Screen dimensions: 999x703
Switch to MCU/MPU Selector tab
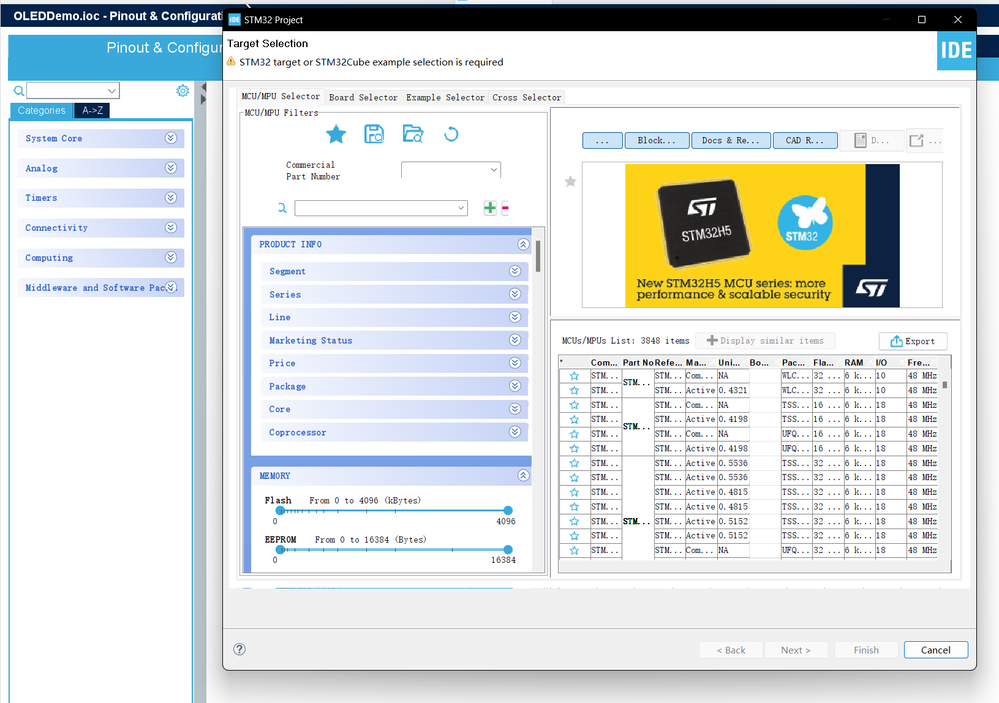coord(280,96)
